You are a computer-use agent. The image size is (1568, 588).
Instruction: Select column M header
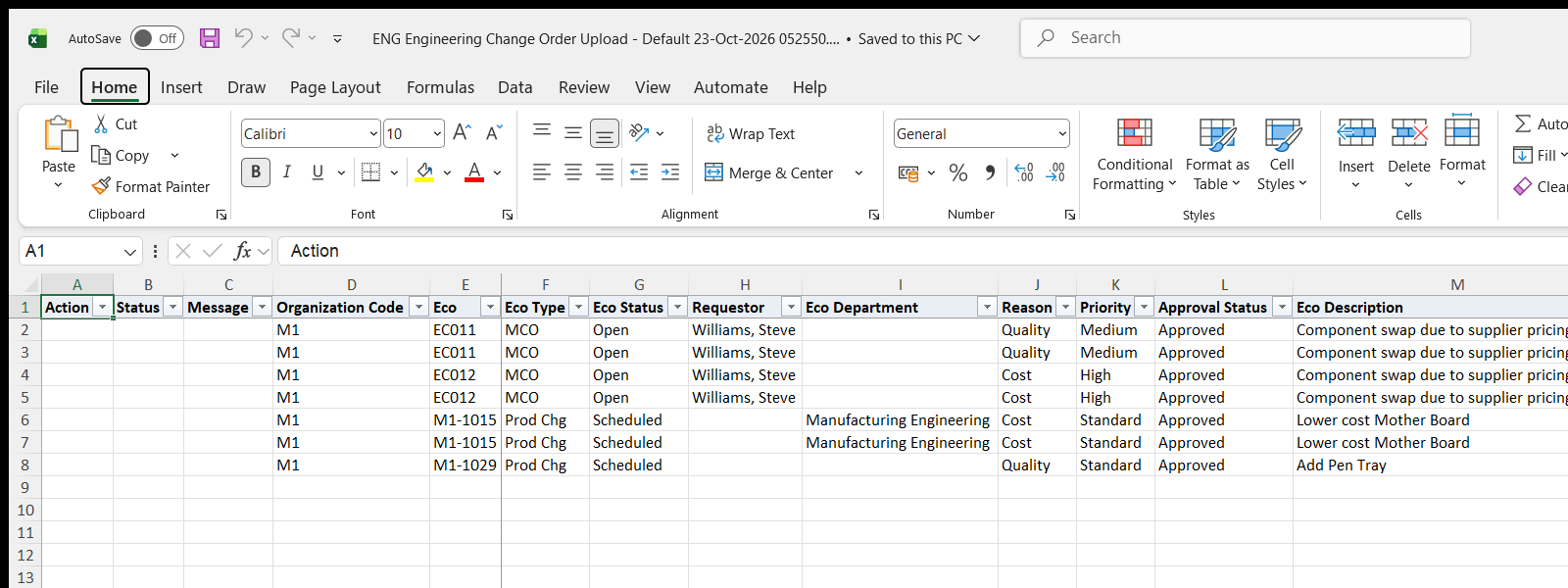point(1457,284)
